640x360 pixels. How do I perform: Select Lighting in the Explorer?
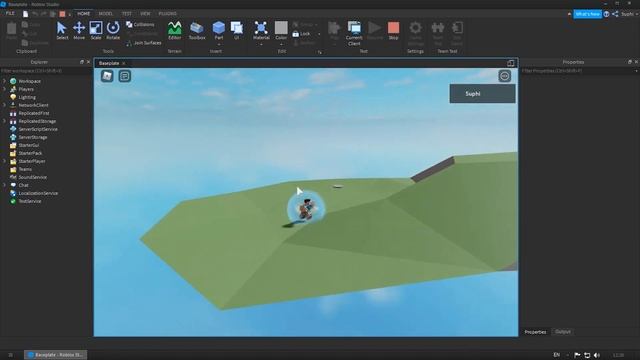27,97
